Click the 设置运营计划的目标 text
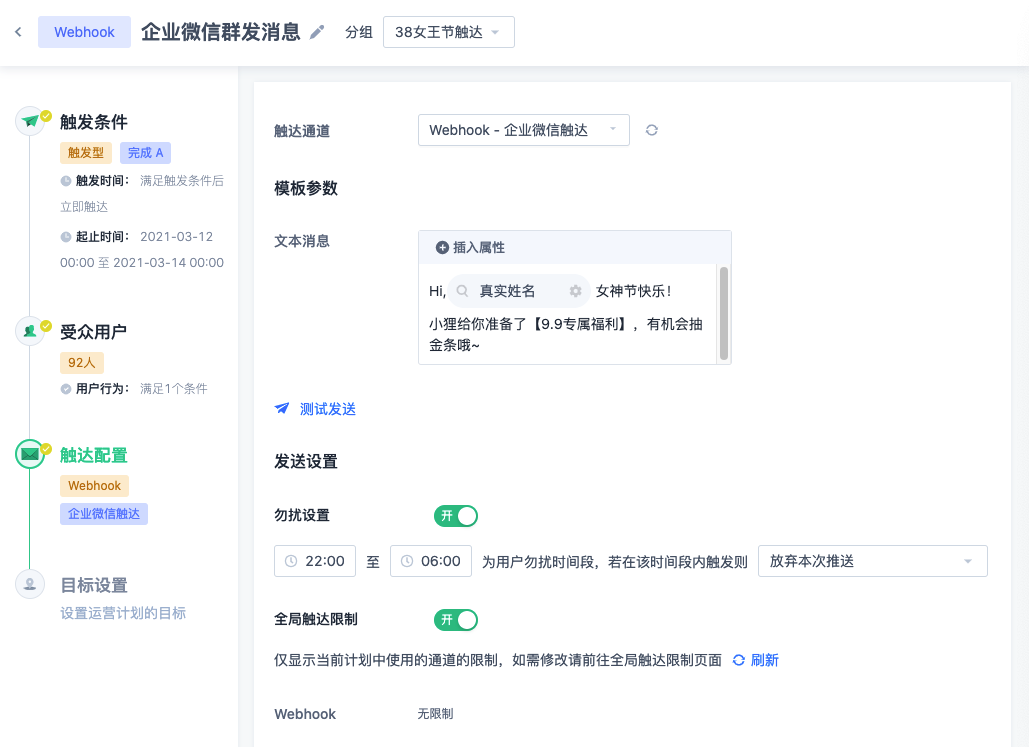 pos(123,613)
